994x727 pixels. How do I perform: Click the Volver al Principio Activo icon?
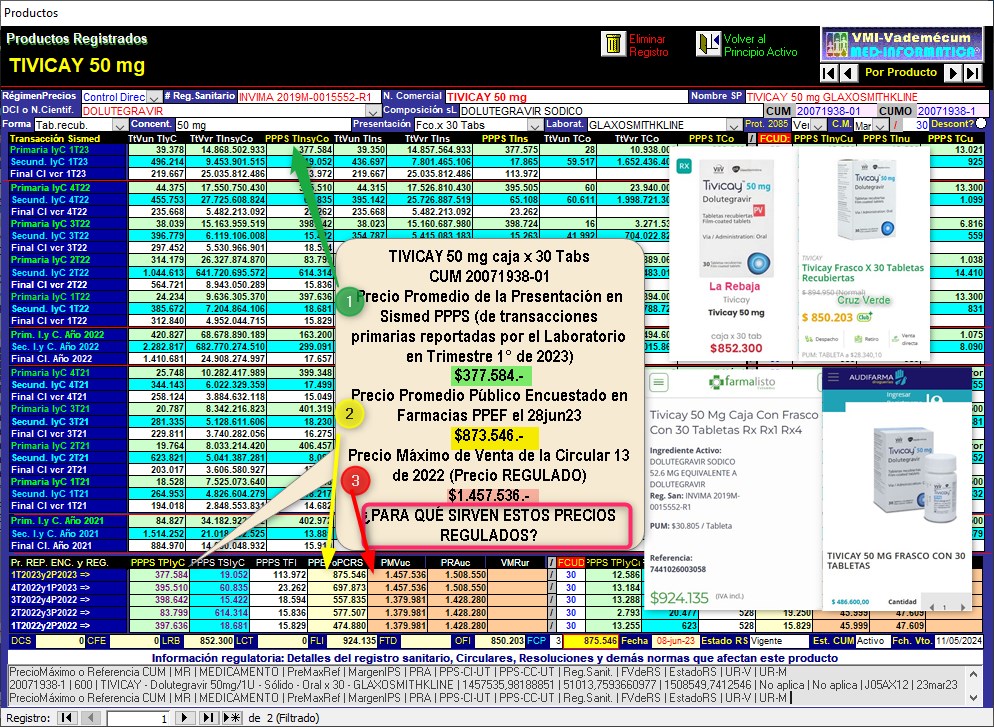(x=709, y=44)
